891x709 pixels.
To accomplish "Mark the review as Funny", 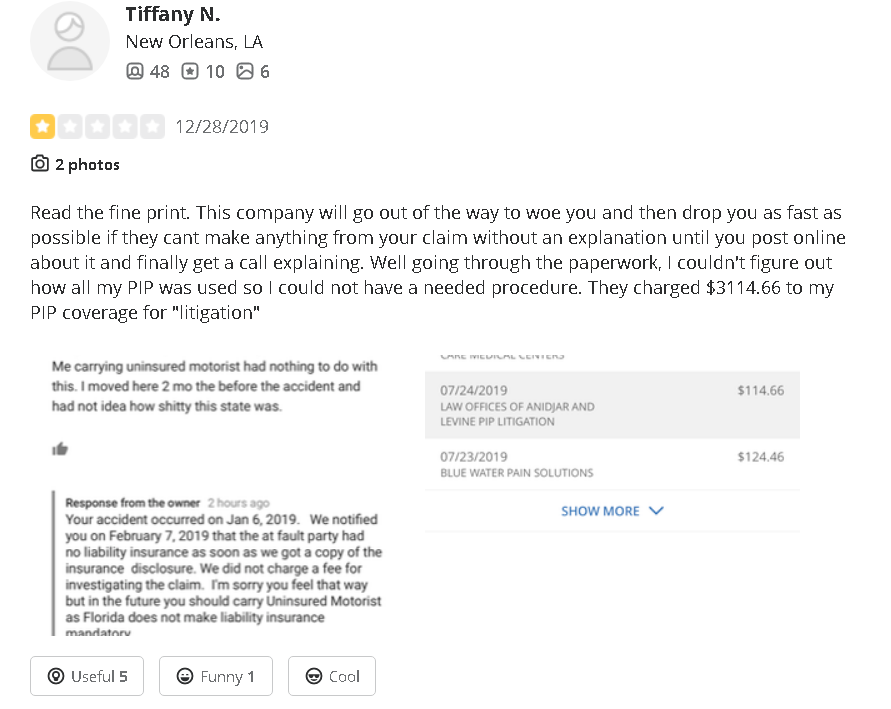I will point(215,676).
